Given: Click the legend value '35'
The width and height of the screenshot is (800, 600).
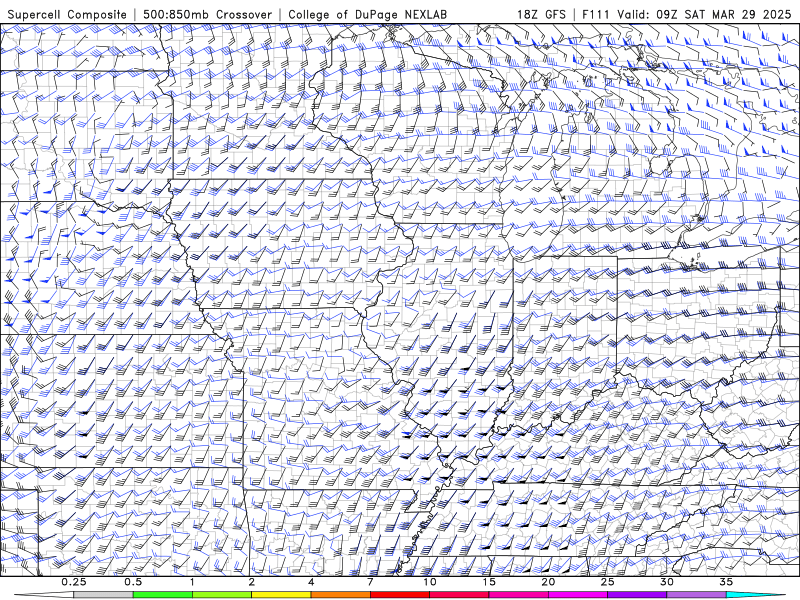Looking at the screenshot, I should (726, 582).
